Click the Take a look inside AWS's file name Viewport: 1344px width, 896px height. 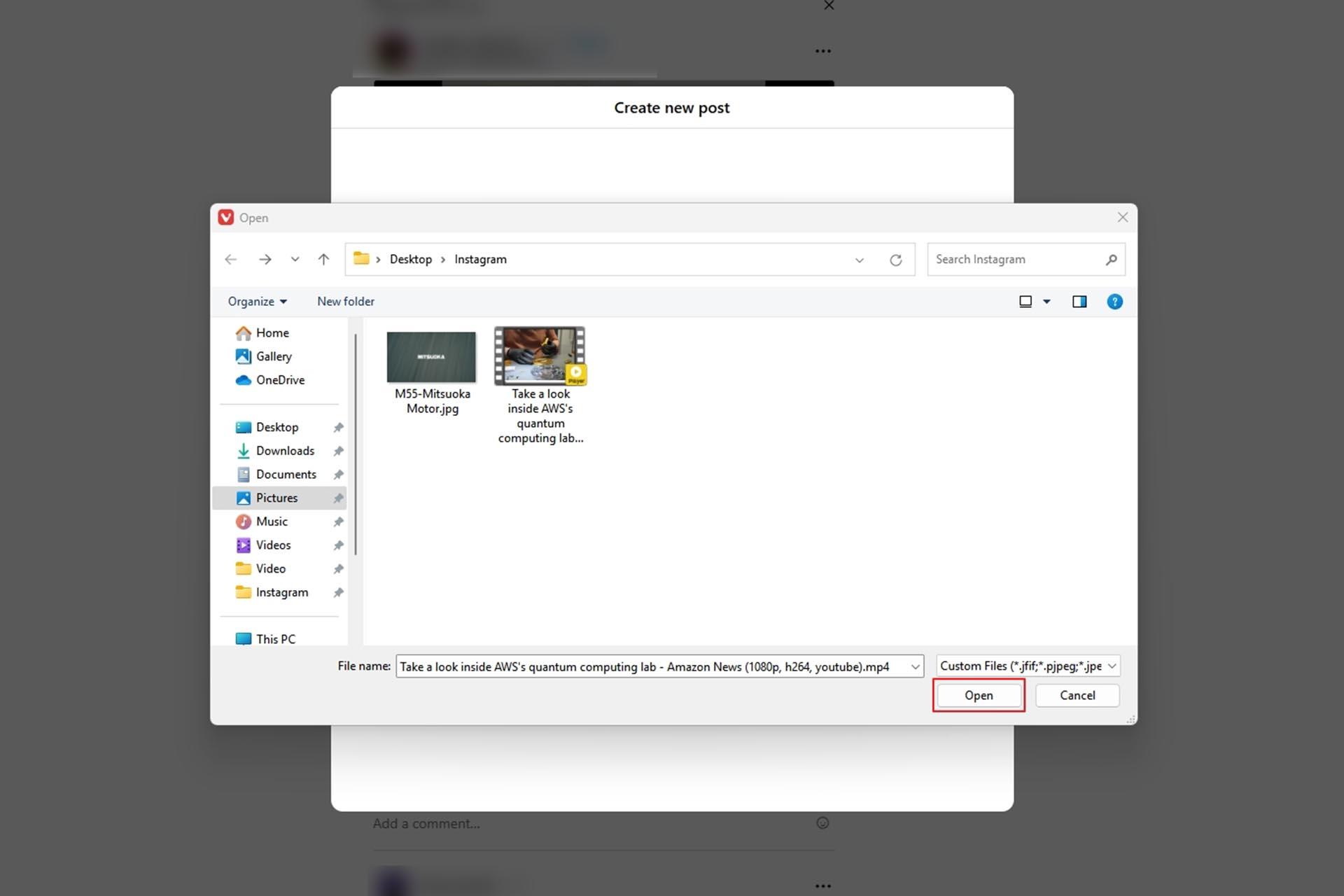(x=540, y=416)
